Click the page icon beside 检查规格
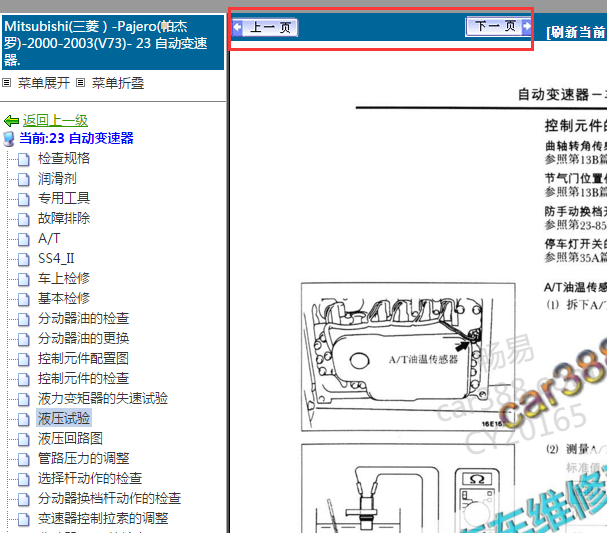This screenshot has width=607, height=533. click(24, 159)
